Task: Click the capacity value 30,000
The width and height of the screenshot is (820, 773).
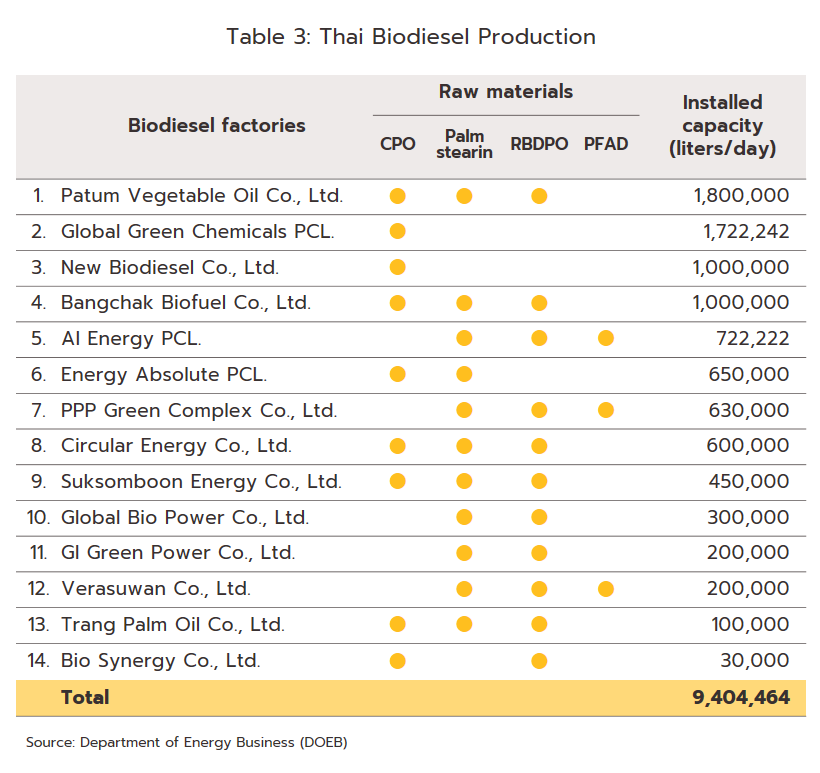Action: click(755, 661)
